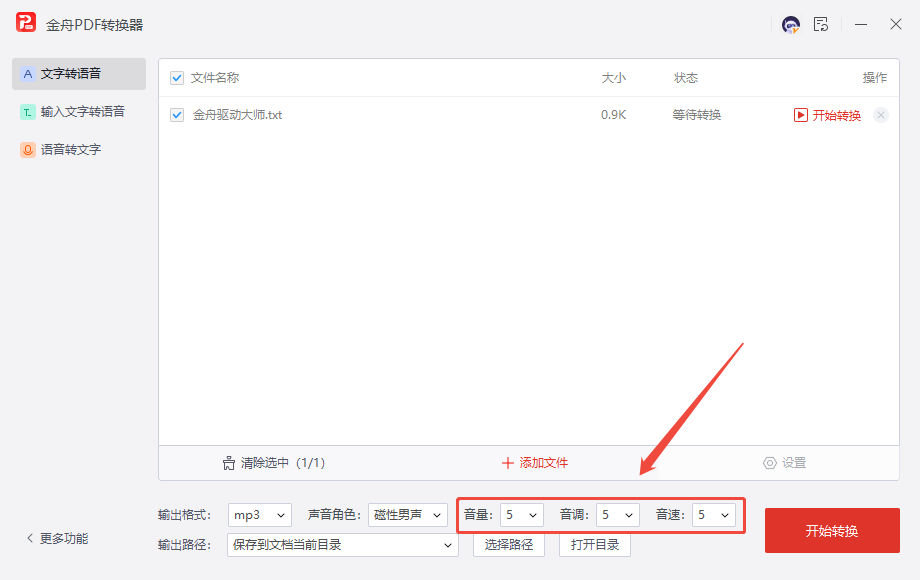920x580 pixels.
Task: Click the 输入文字转语音 sidebar icon
Action: tap(28, 112)
